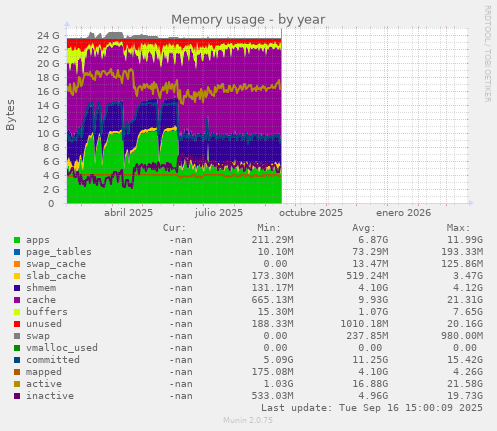Click the slab_cache max value 3.47G
497x431 pixels.
(468, 276)
